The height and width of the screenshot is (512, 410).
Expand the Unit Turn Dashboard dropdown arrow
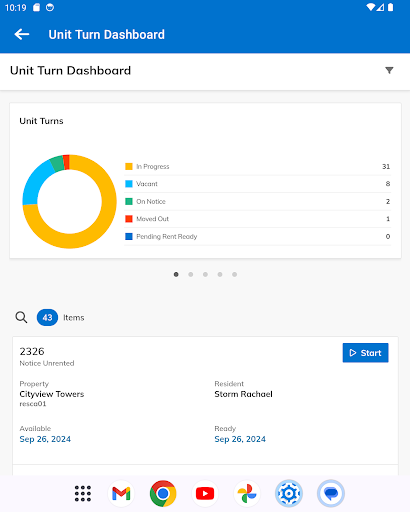click(x=389, y=70)
